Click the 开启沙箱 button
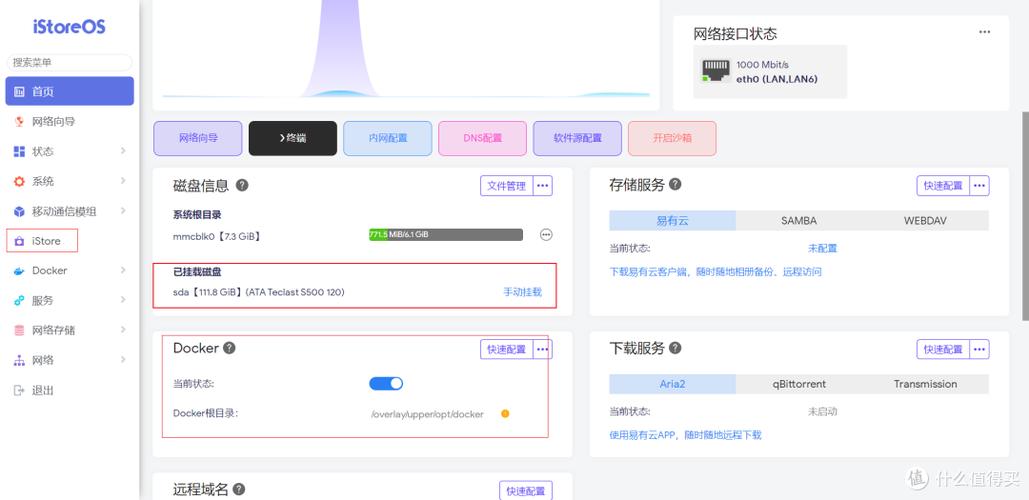The width and height of the screenshot is (1029, 500). tap(672, 138)
